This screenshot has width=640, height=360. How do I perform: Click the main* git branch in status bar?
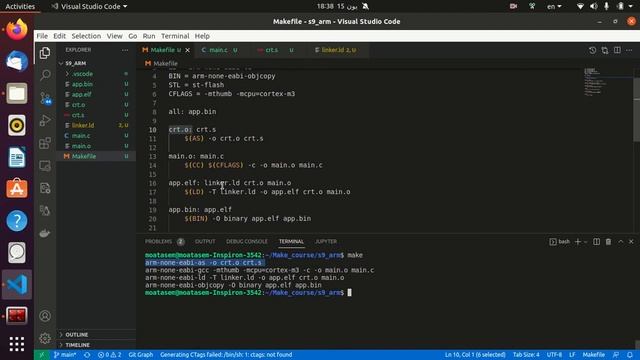point(65,355)
